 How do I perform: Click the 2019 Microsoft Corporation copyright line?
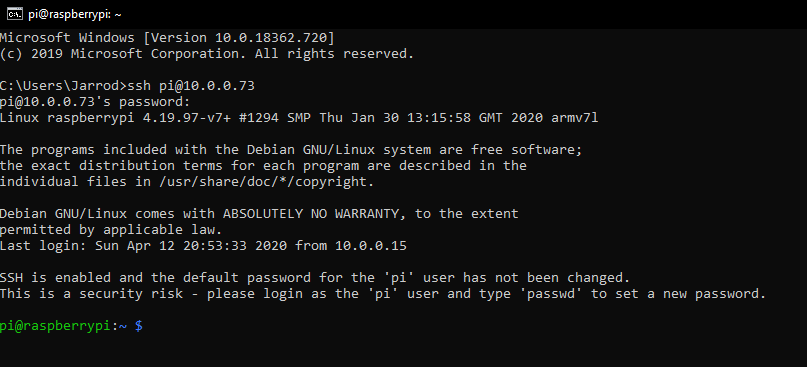click(x=207, y=54)
